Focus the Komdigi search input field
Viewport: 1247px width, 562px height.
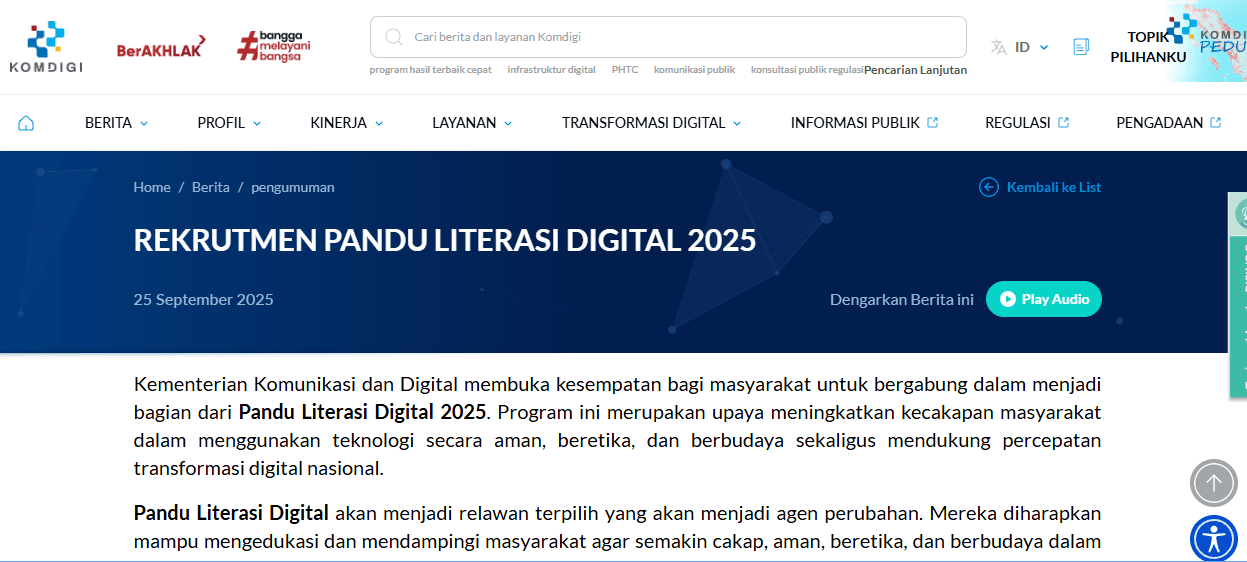(x=680, y=37)
